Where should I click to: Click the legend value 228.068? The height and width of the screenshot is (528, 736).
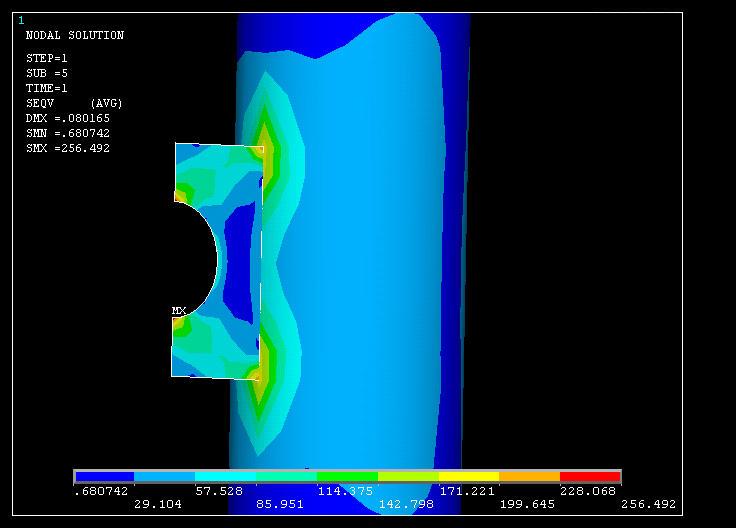[588, 491]
